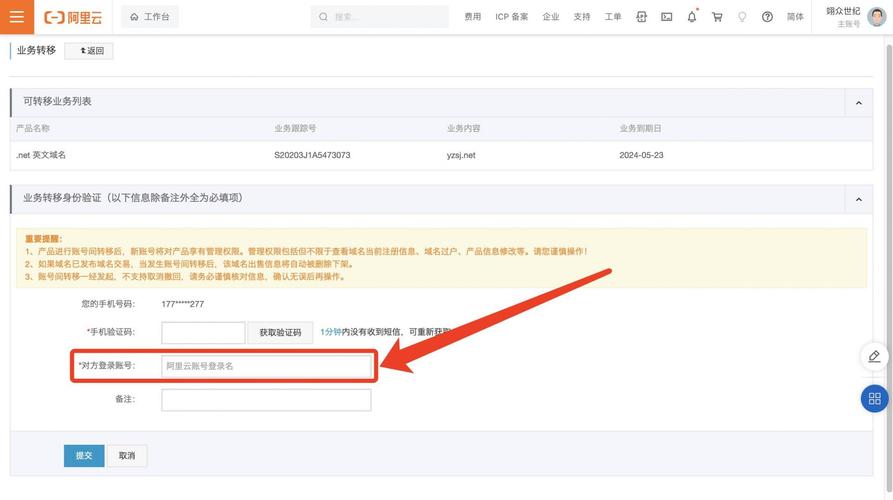This screenshot has width=893, height=500.
Task: Open the notification bell
Action: 692,17
